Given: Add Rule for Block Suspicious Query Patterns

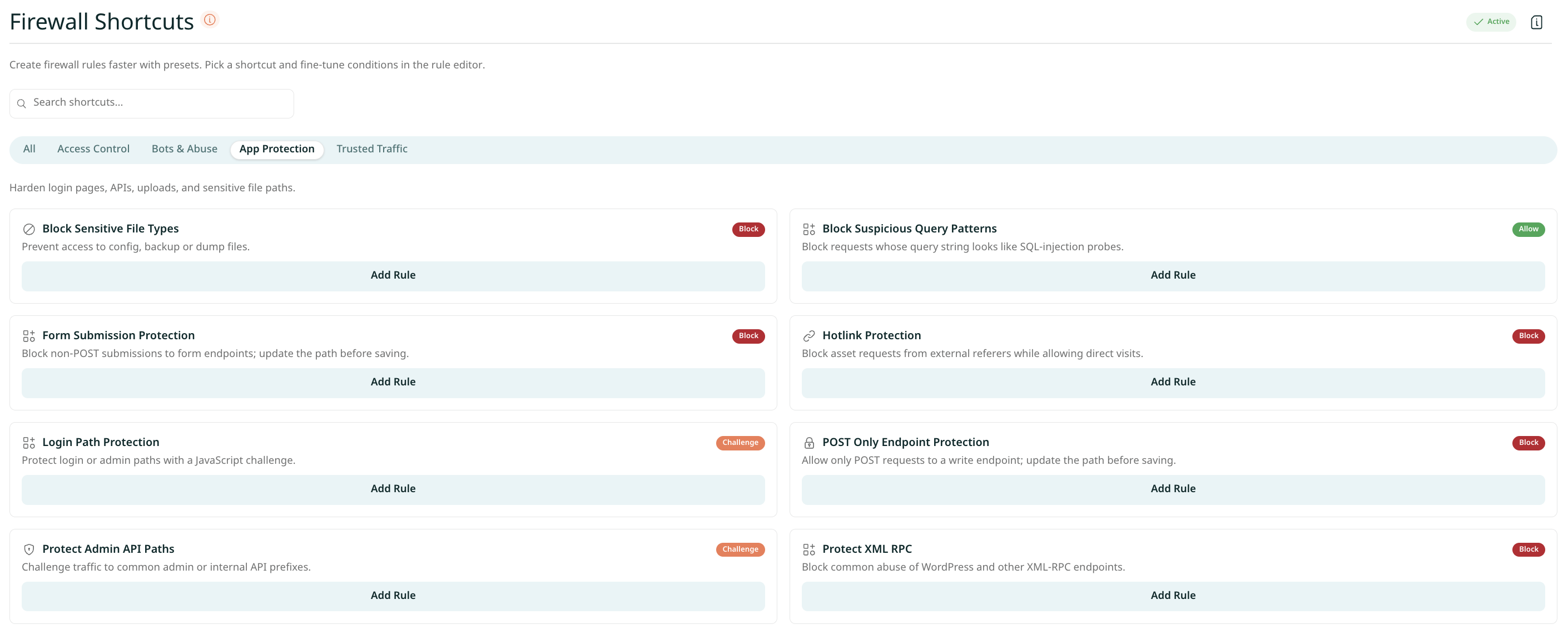Looking at the screenshot, I should pos(1173,276).
